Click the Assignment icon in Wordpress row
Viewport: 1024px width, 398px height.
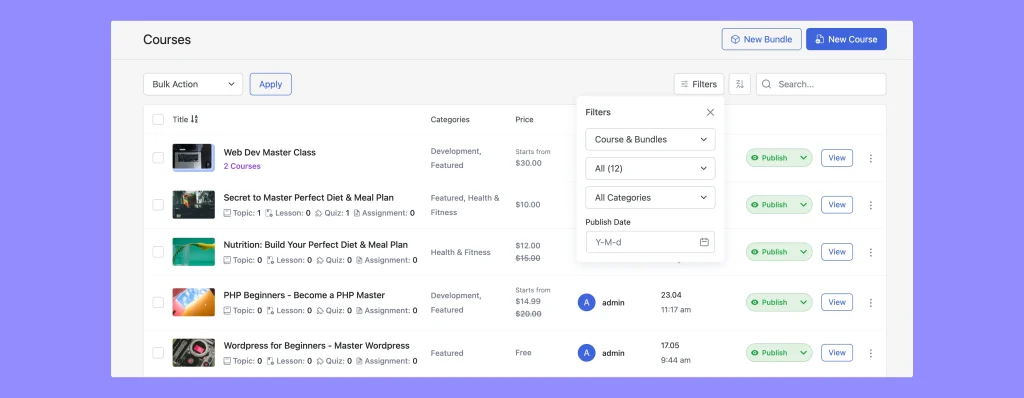click(x=359, y=361)
